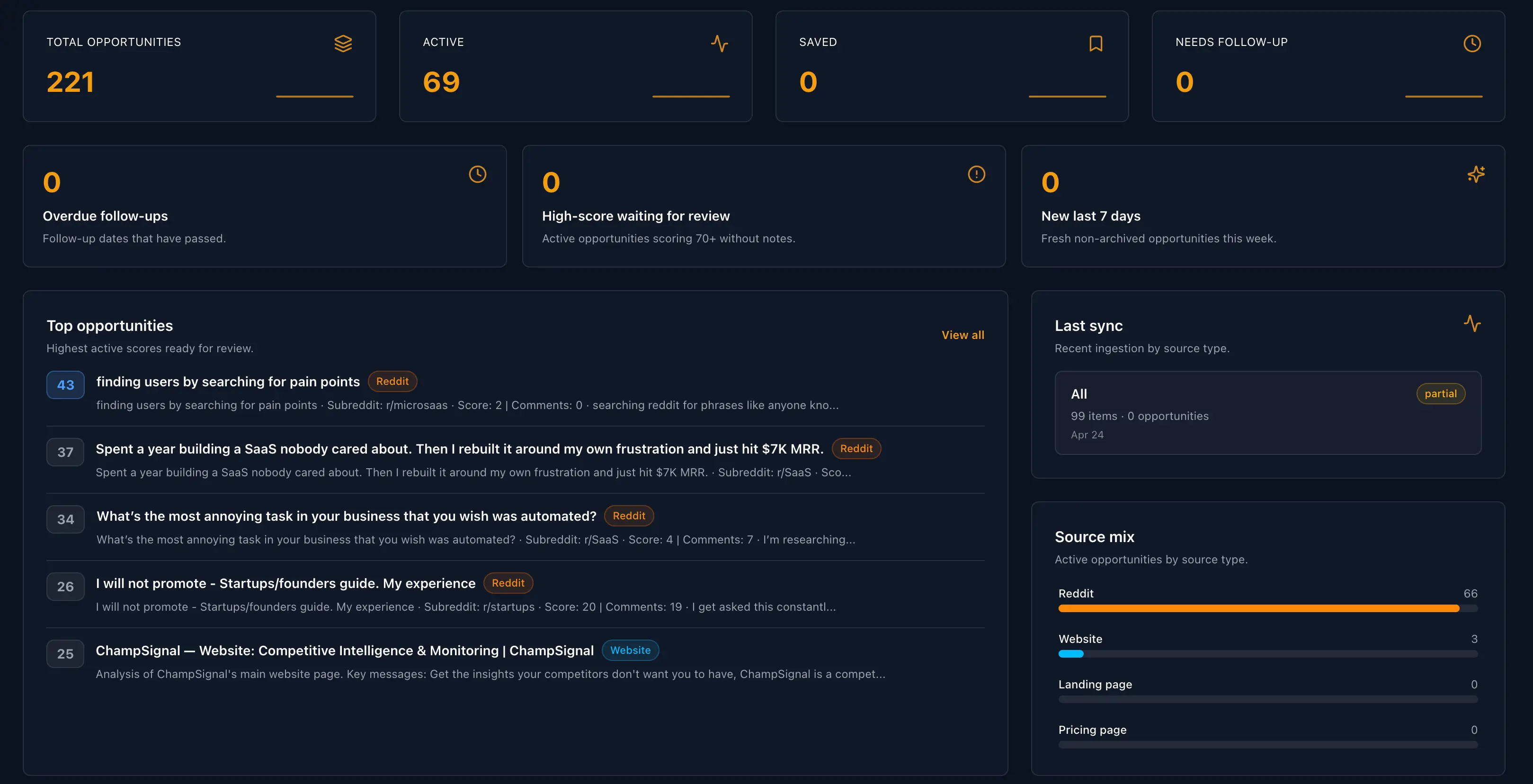Image resolution: width=1533 pixels, height=784 pixels.
Task: Click the score badge 26
Action: 65,587
